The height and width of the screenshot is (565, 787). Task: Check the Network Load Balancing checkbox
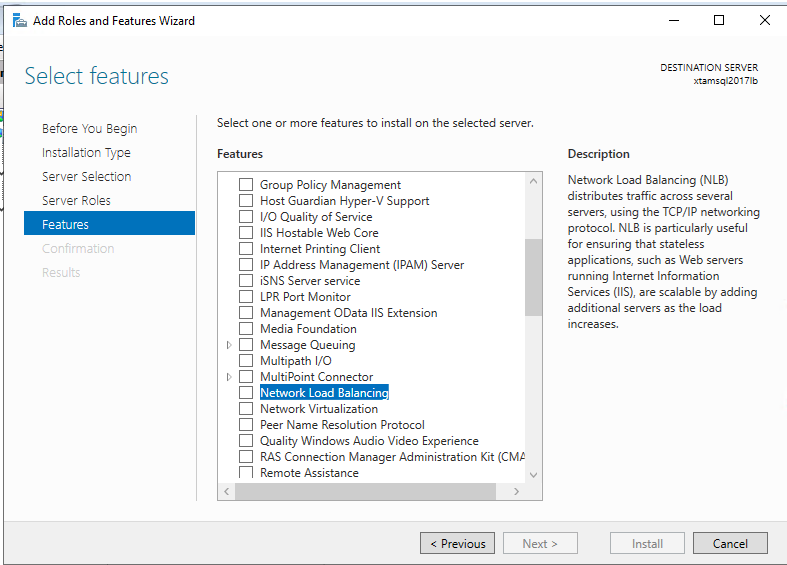click(x=246, y=393)
